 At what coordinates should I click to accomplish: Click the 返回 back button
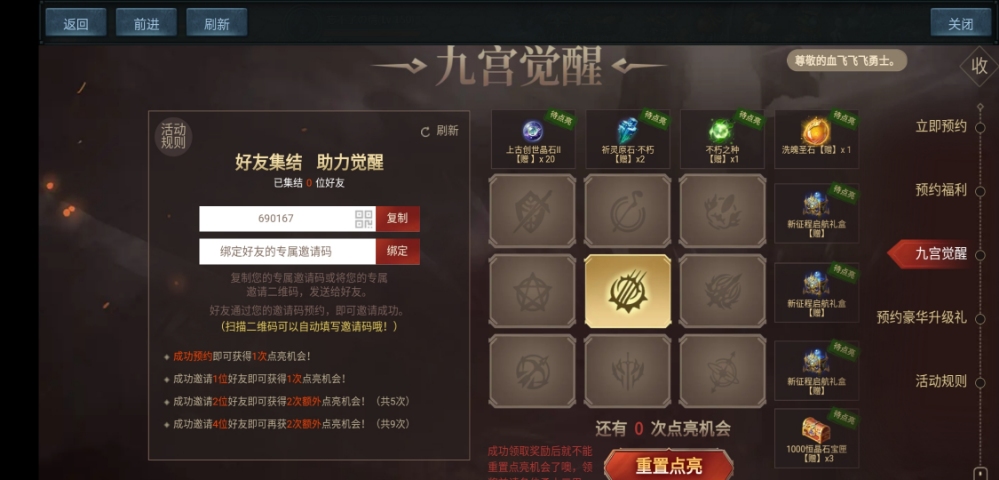tap(76, 24)
